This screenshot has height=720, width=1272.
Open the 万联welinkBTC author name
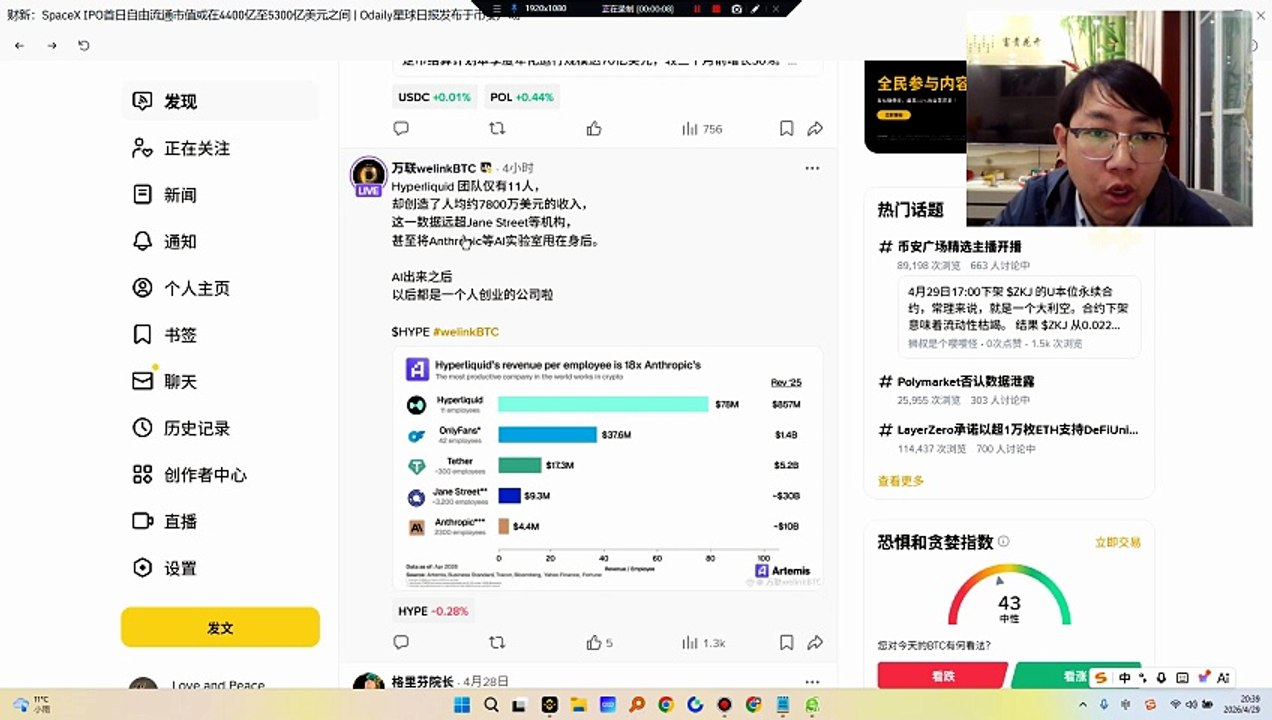[434, 168]
